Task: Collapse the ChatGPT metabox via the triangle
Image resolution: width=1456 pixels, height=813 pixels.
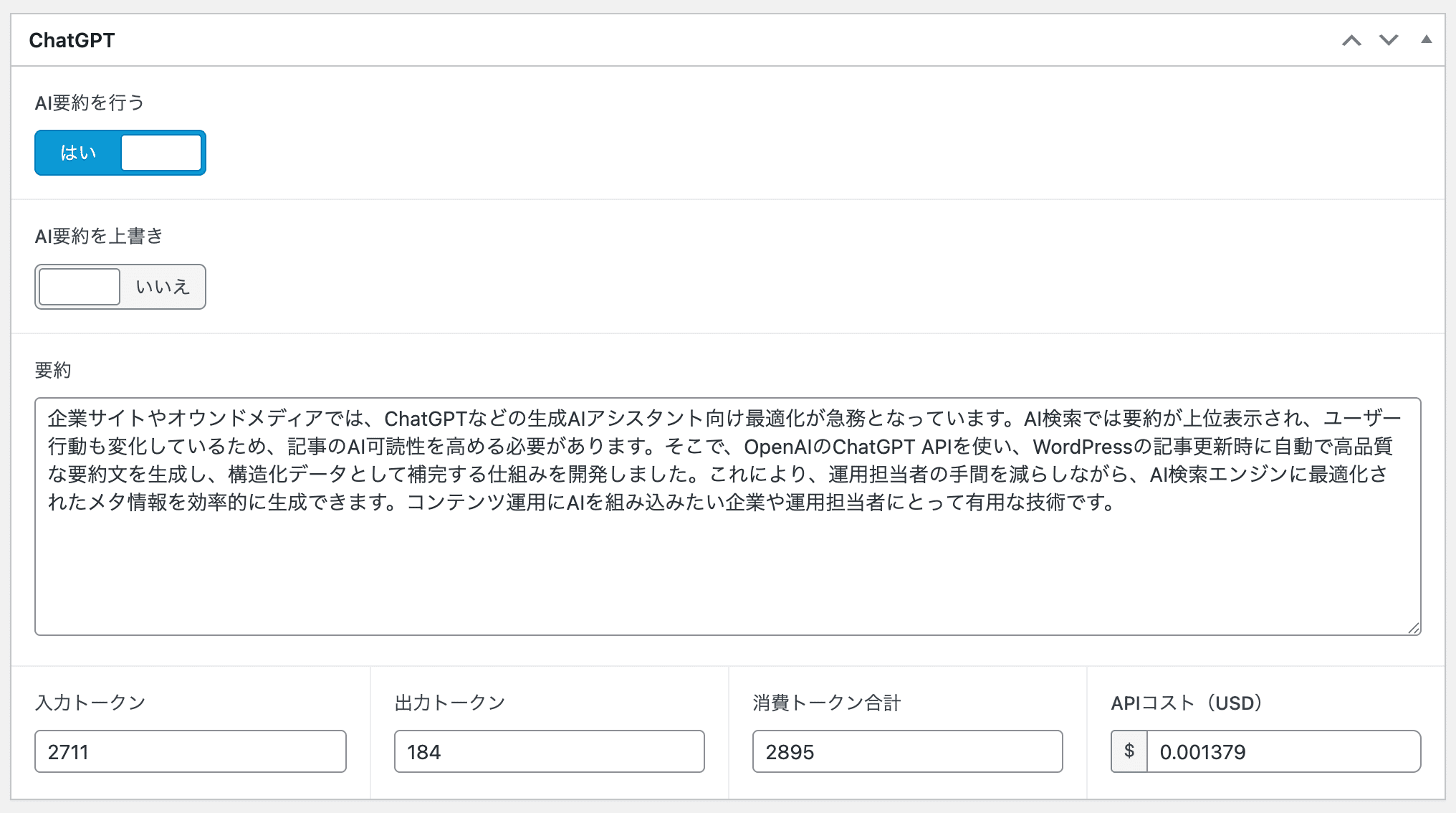Action: 1425,40
